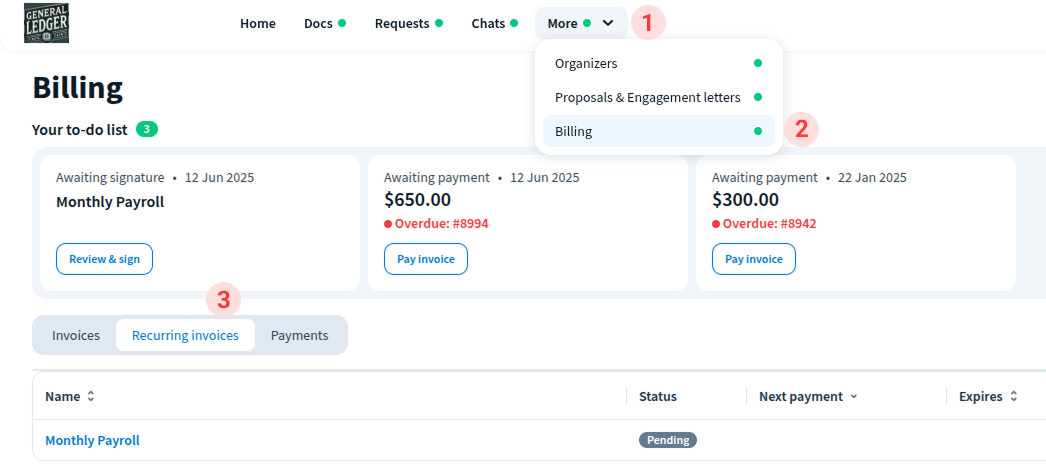Click Review & sign for Monthly Payroll
Viewport: 1046px width, 467px height.
104,259
